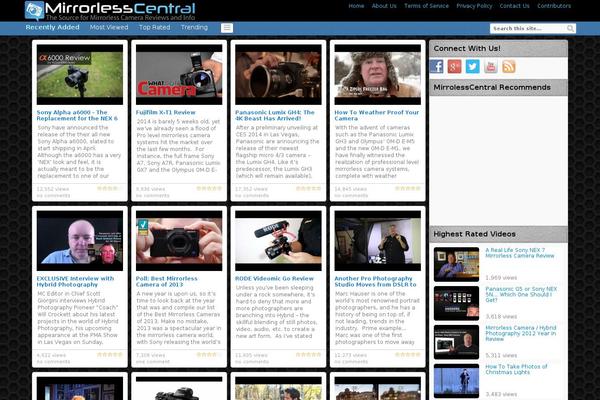Open How To Weather Proof Your Camera title
Screen dimensions: 600x400
[x=377, y=115]
